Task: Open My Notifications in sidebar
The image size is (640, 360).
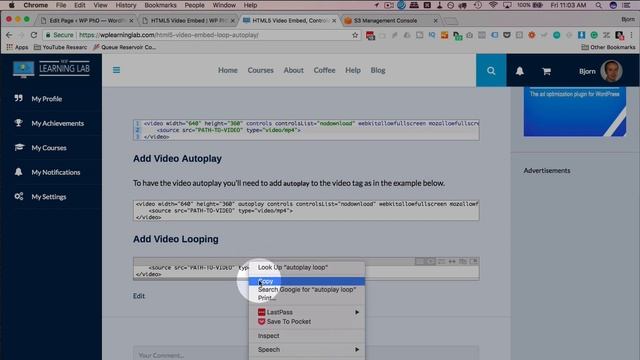Action: click(x=56, y=172)
